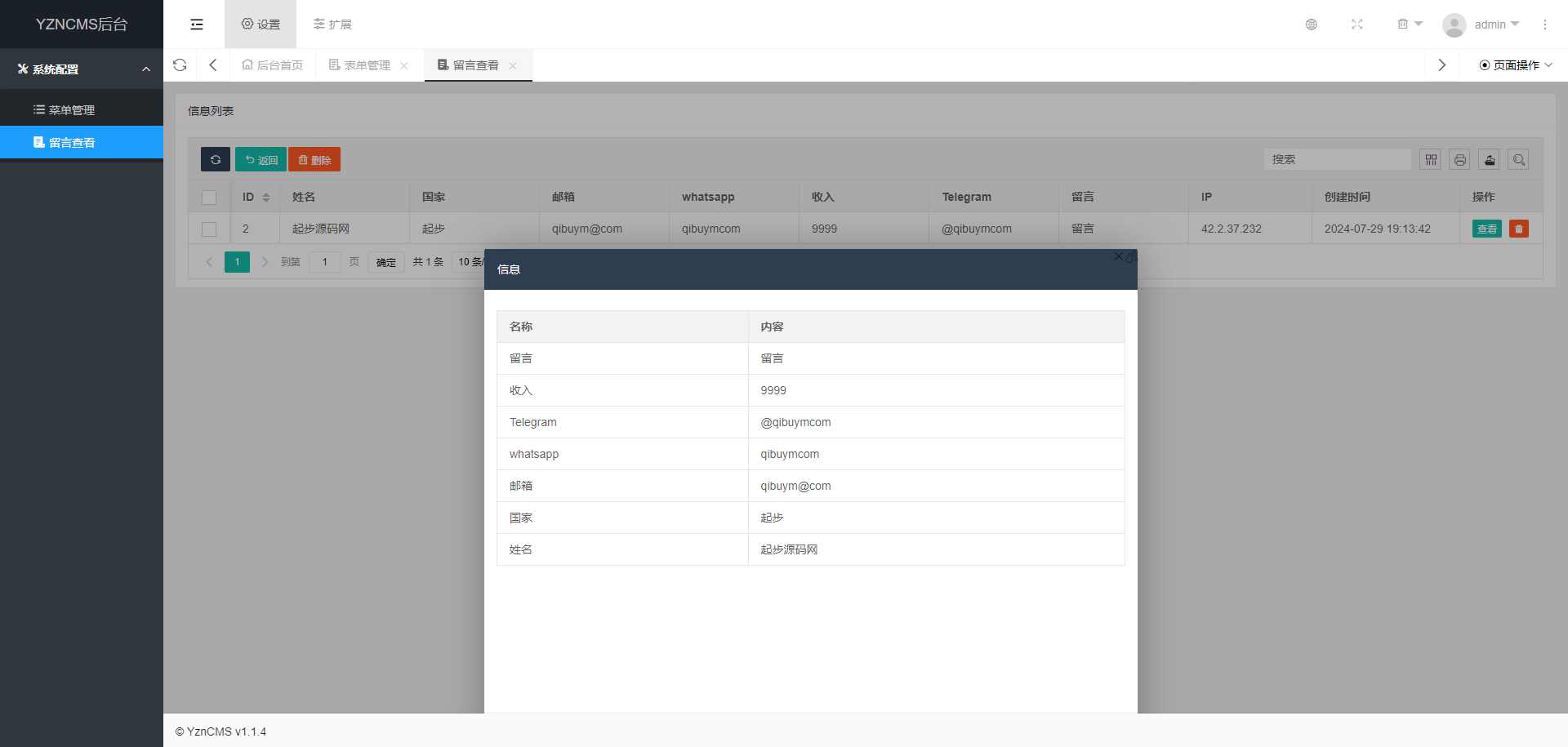The image size is (1568, 747).
Task: Click the green 查看 button in the row
Action: (x=1487, y=229)
